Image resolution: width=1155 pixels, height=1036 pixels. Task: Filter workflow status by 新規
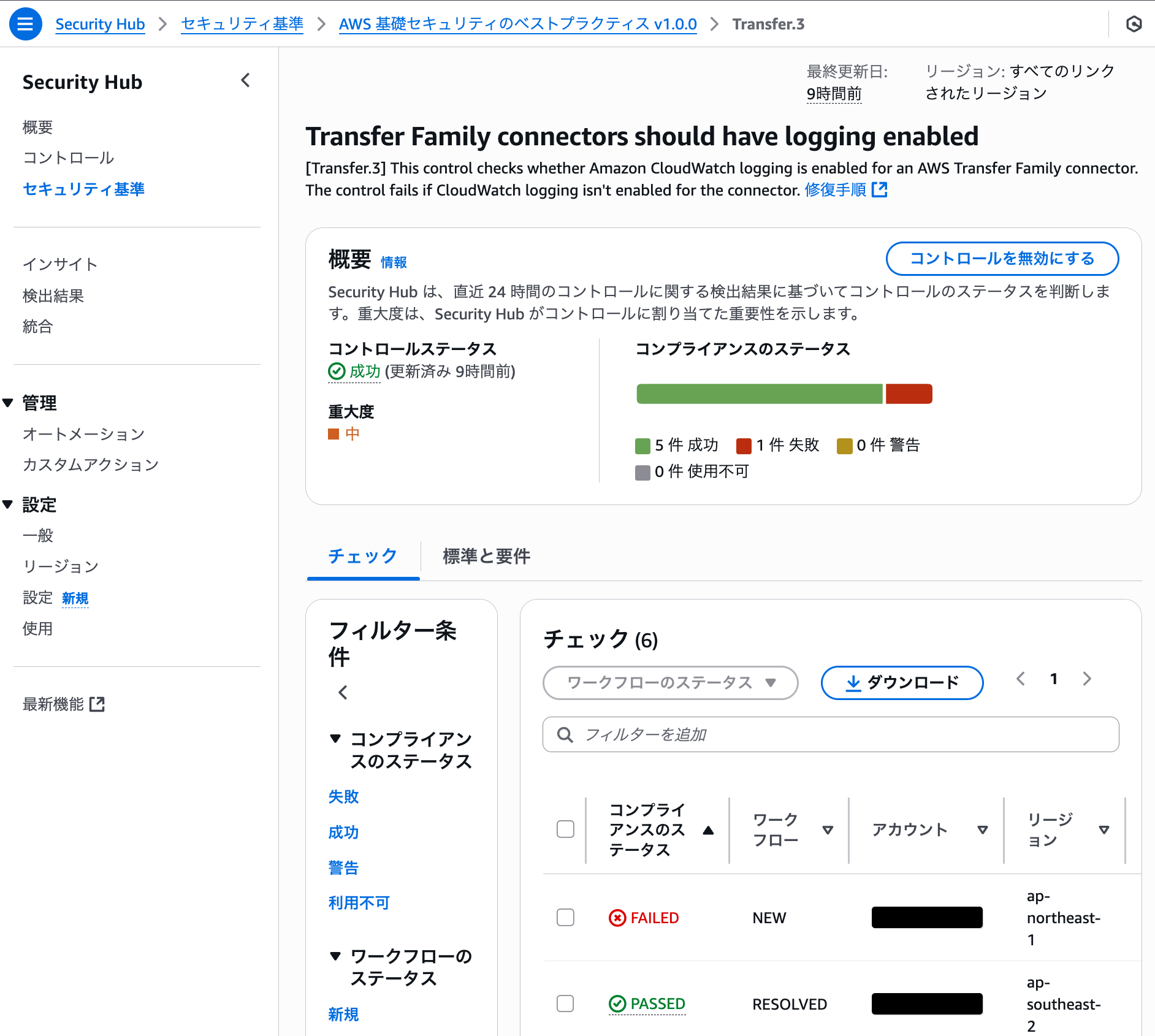pyautogui.click(x=344, y=1014)
